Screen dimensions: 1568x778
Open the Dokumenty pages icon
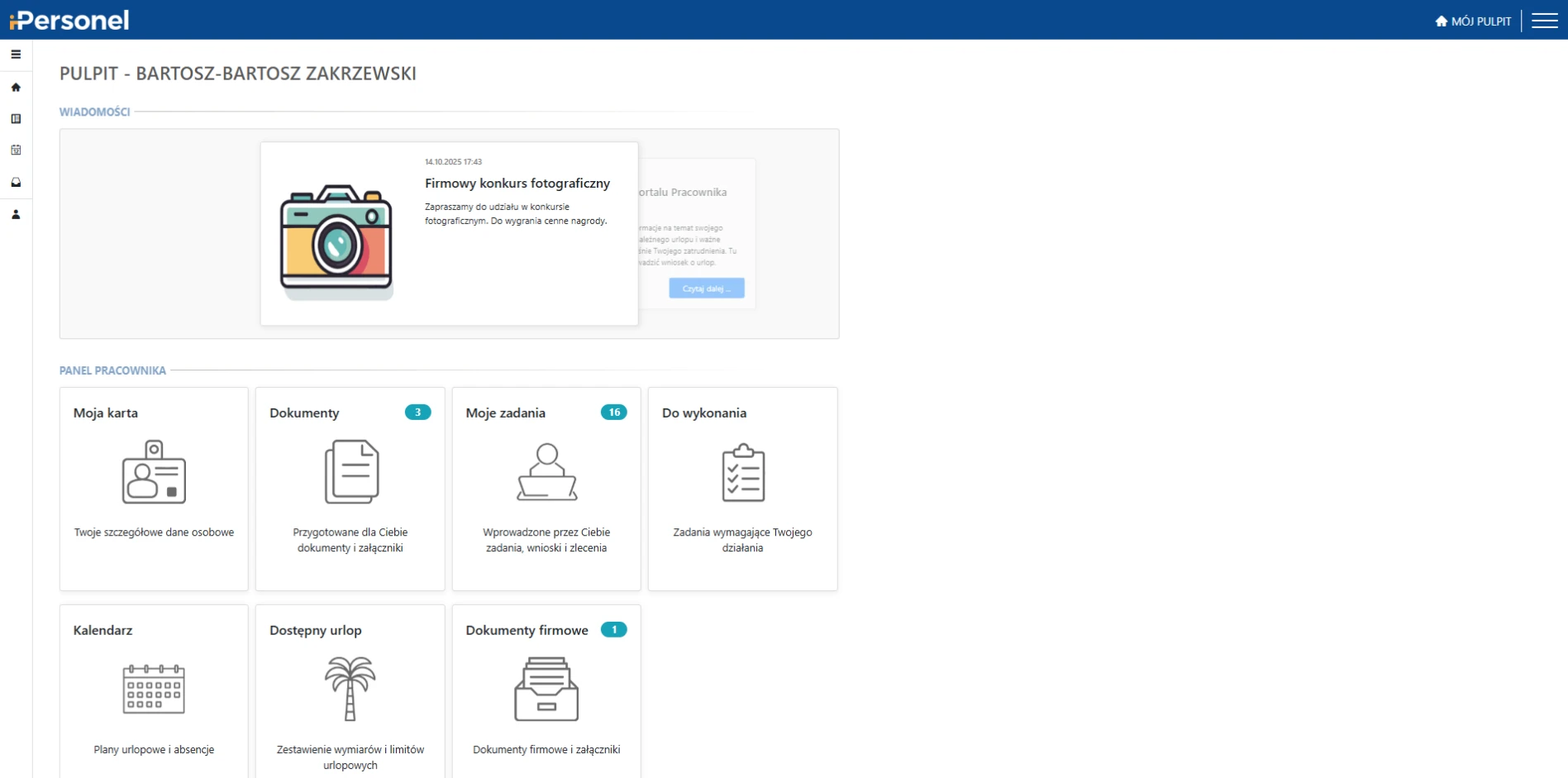point(351,472)
